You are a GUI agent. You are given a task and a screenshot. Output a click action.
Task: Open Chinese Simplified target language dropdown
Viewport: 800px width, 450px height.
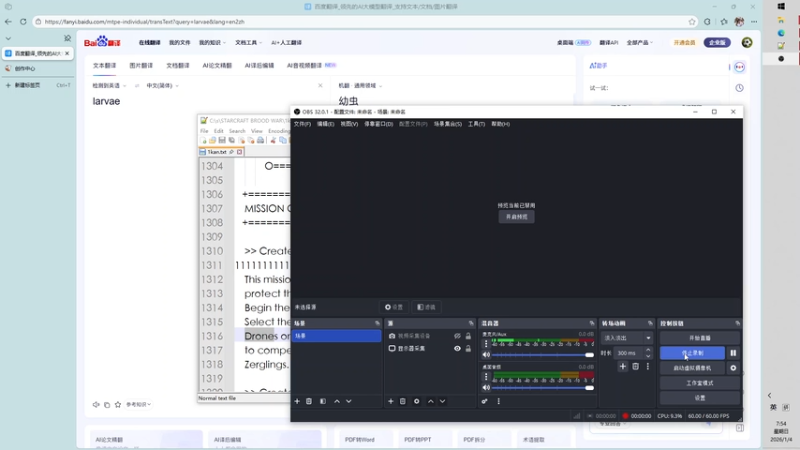[163, 86]
